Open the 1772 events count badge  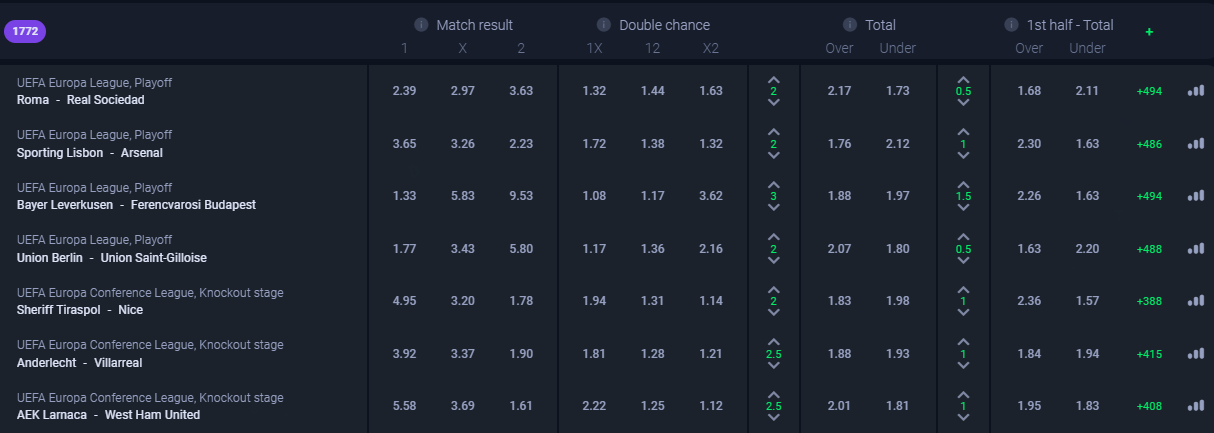click(25, 32)
